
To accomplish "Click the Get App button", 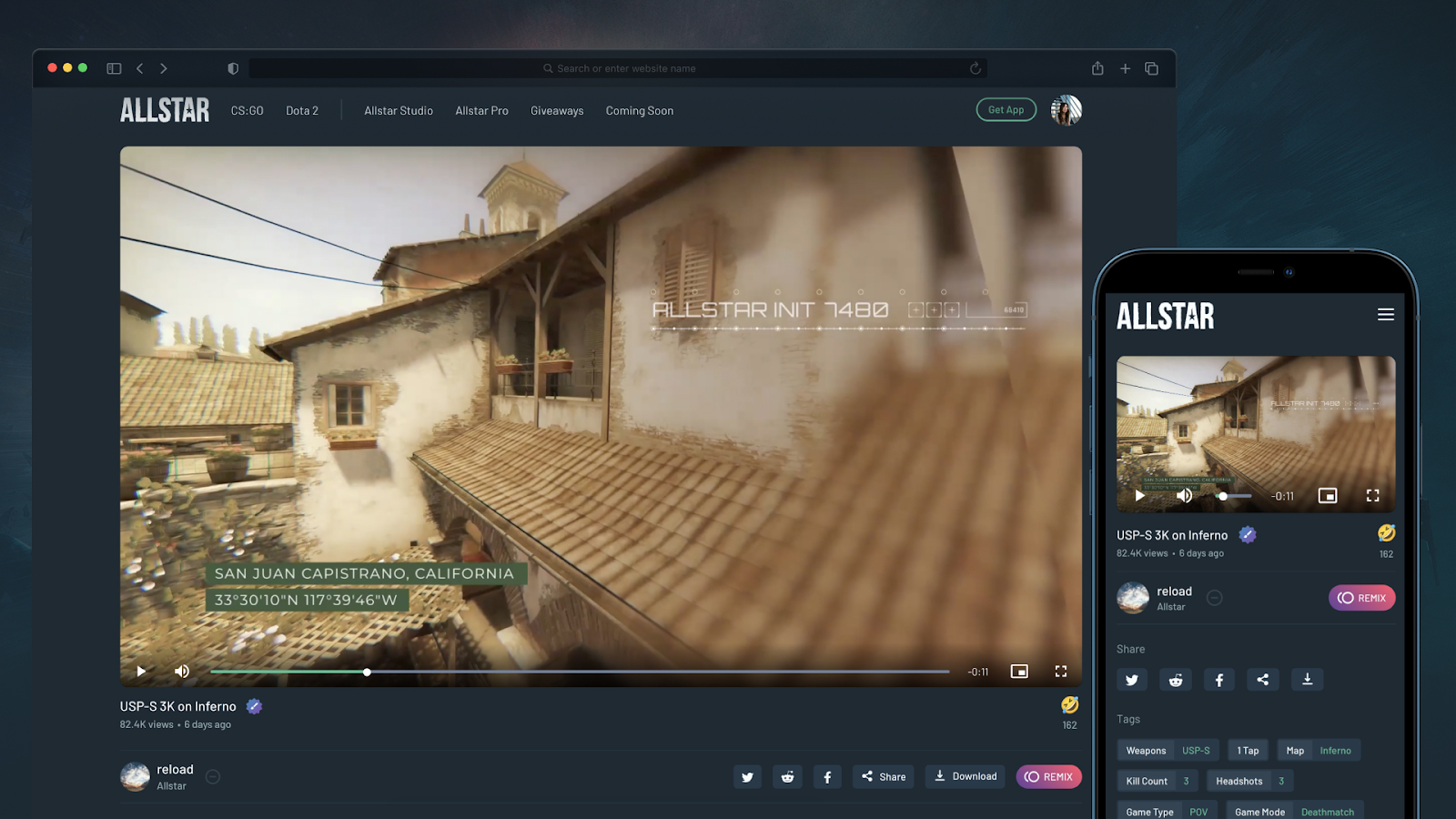I will [x=1006, y=110].
